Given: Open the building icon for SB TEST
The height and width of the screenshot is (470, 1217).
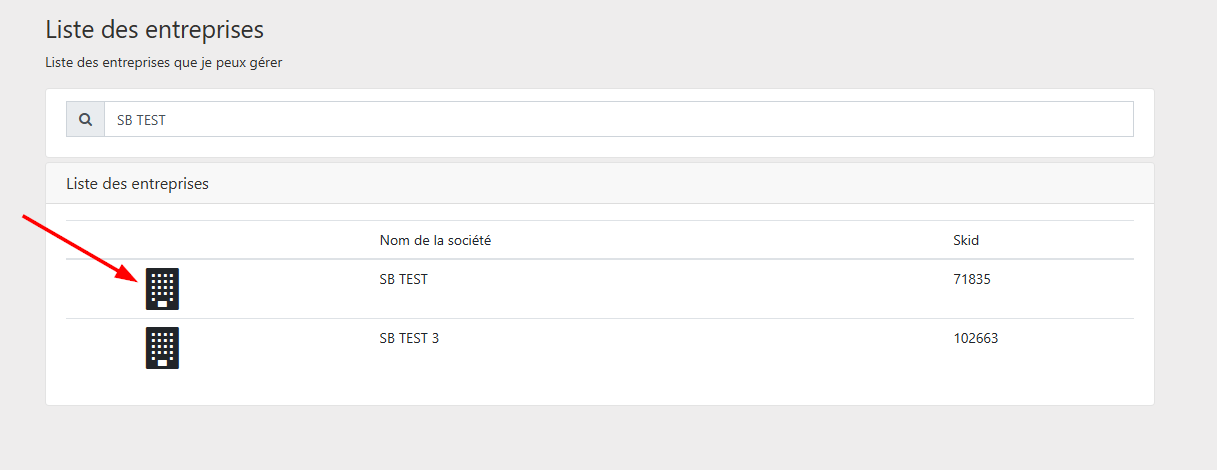Looking at the screenshot, I should pyautogui.click(x=162, y=289).
